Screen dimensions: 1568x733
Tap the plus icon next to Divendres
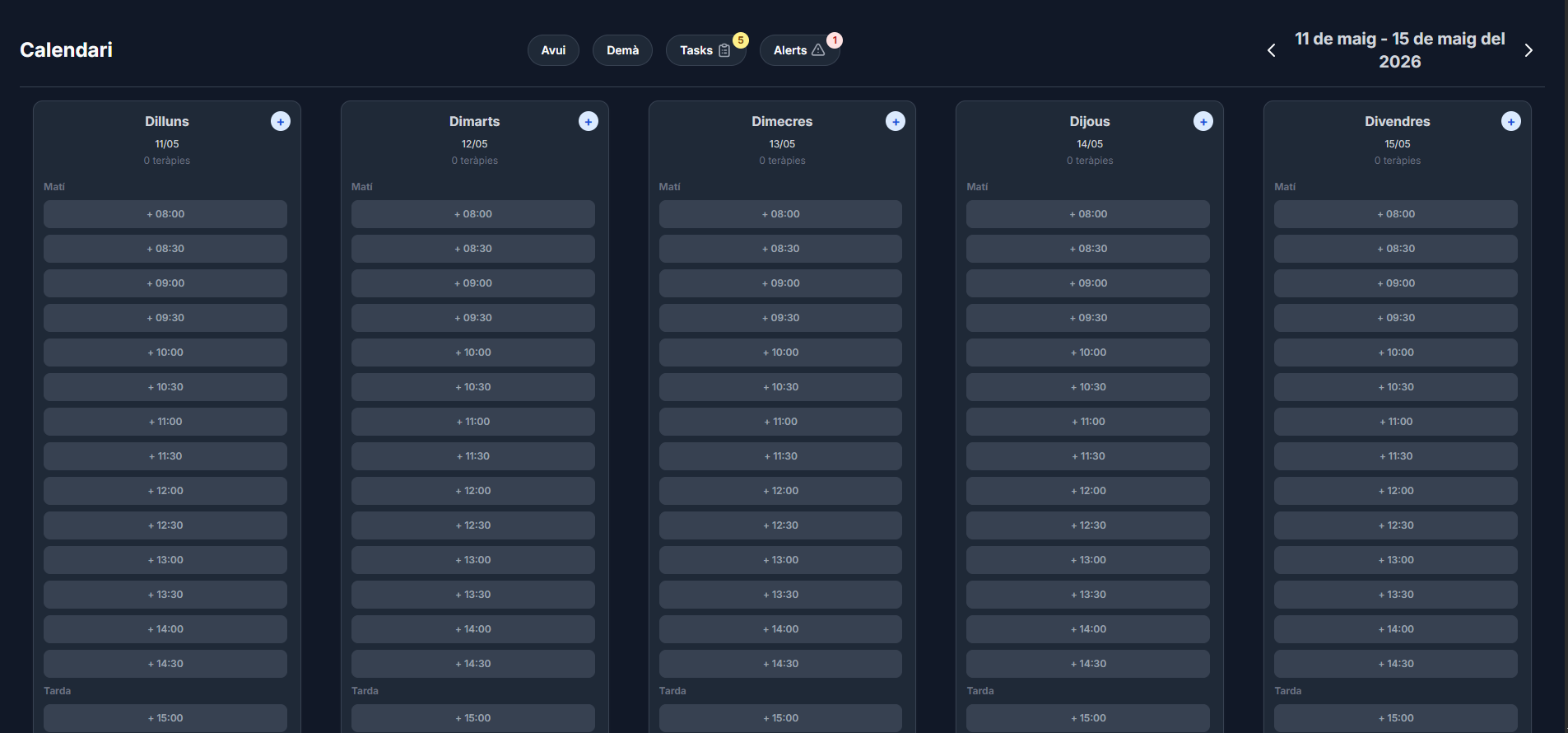[x=1510, y=122]
